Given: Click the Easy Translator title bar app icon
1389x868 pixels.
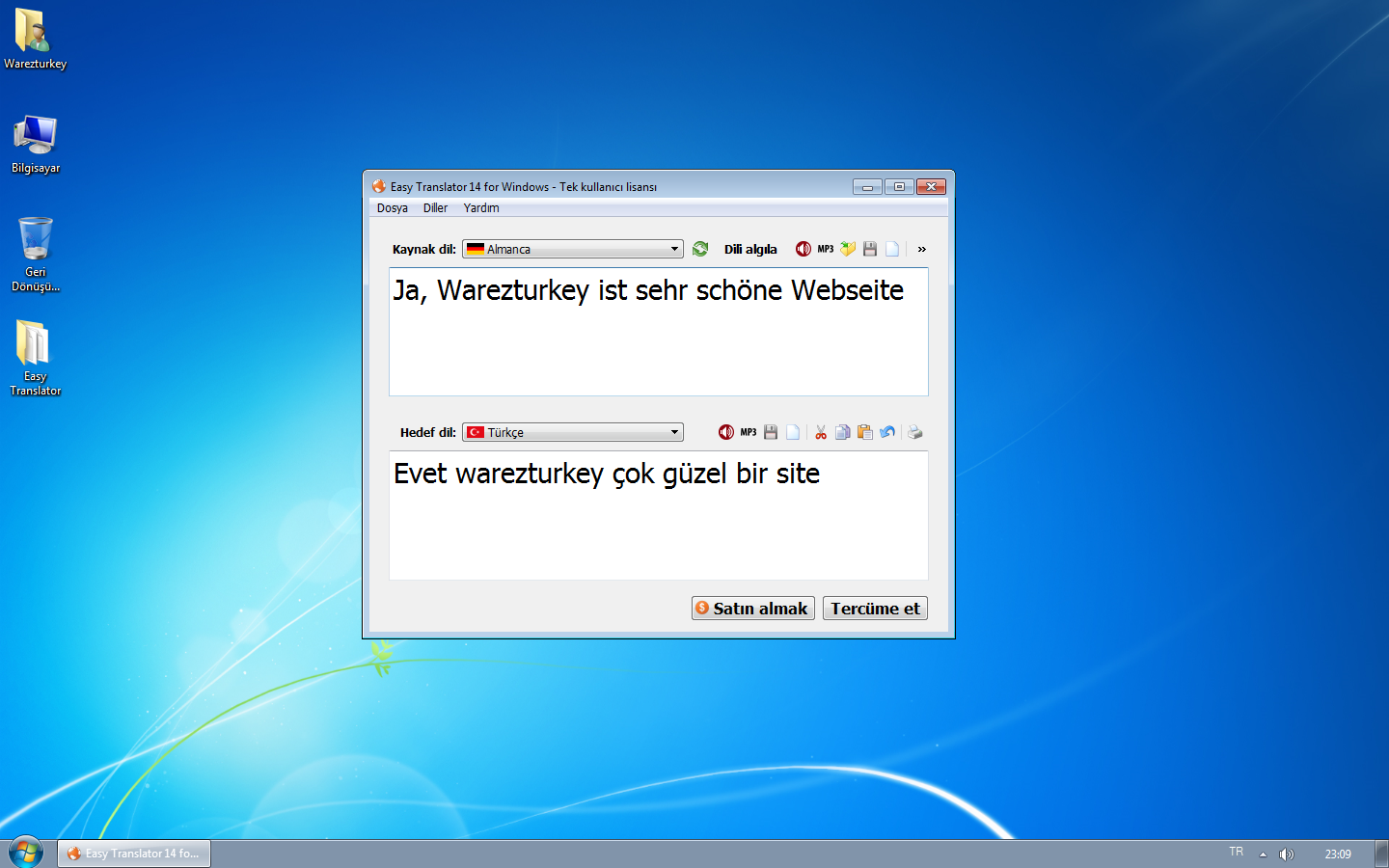Looking at the screenshot, I should 379,186.
